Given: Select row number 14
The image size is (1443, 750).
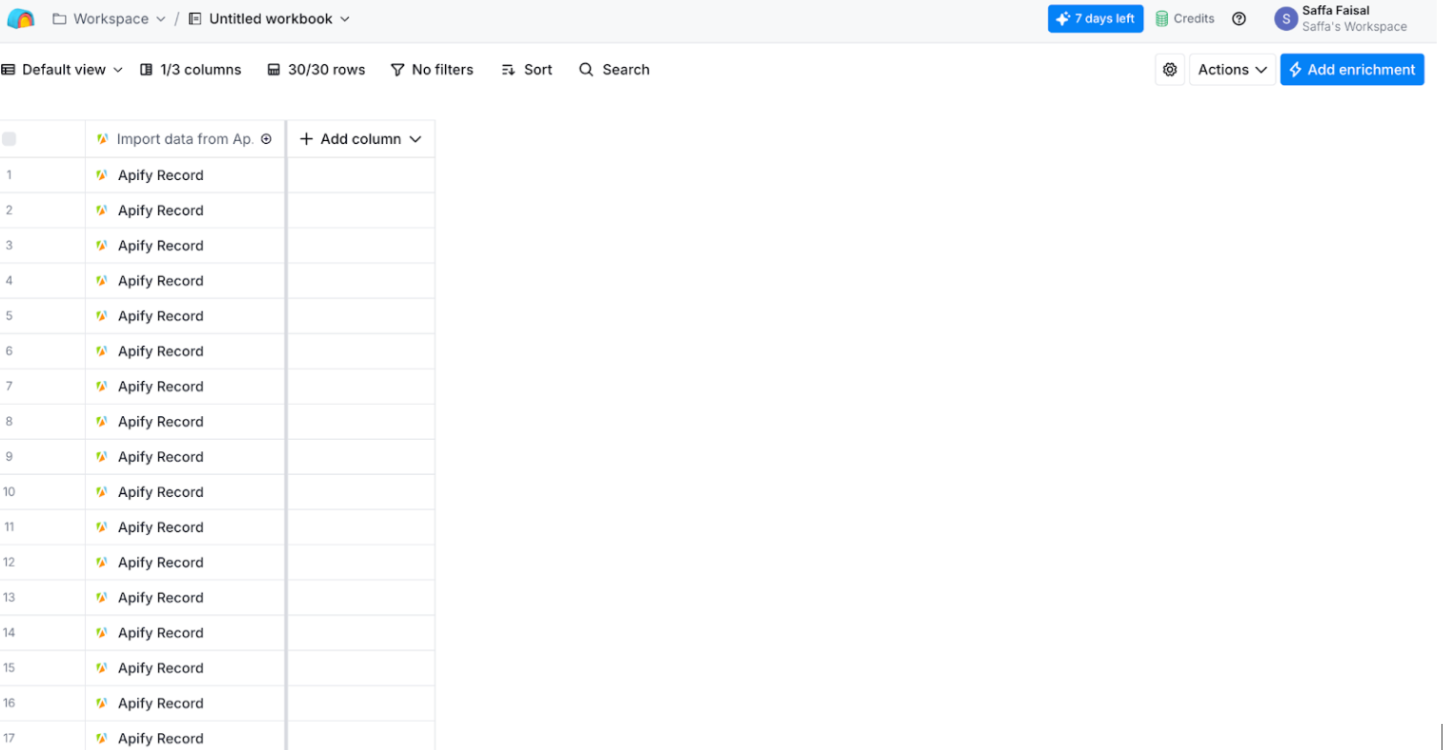Looking at the screenshot, I should 9,633.
